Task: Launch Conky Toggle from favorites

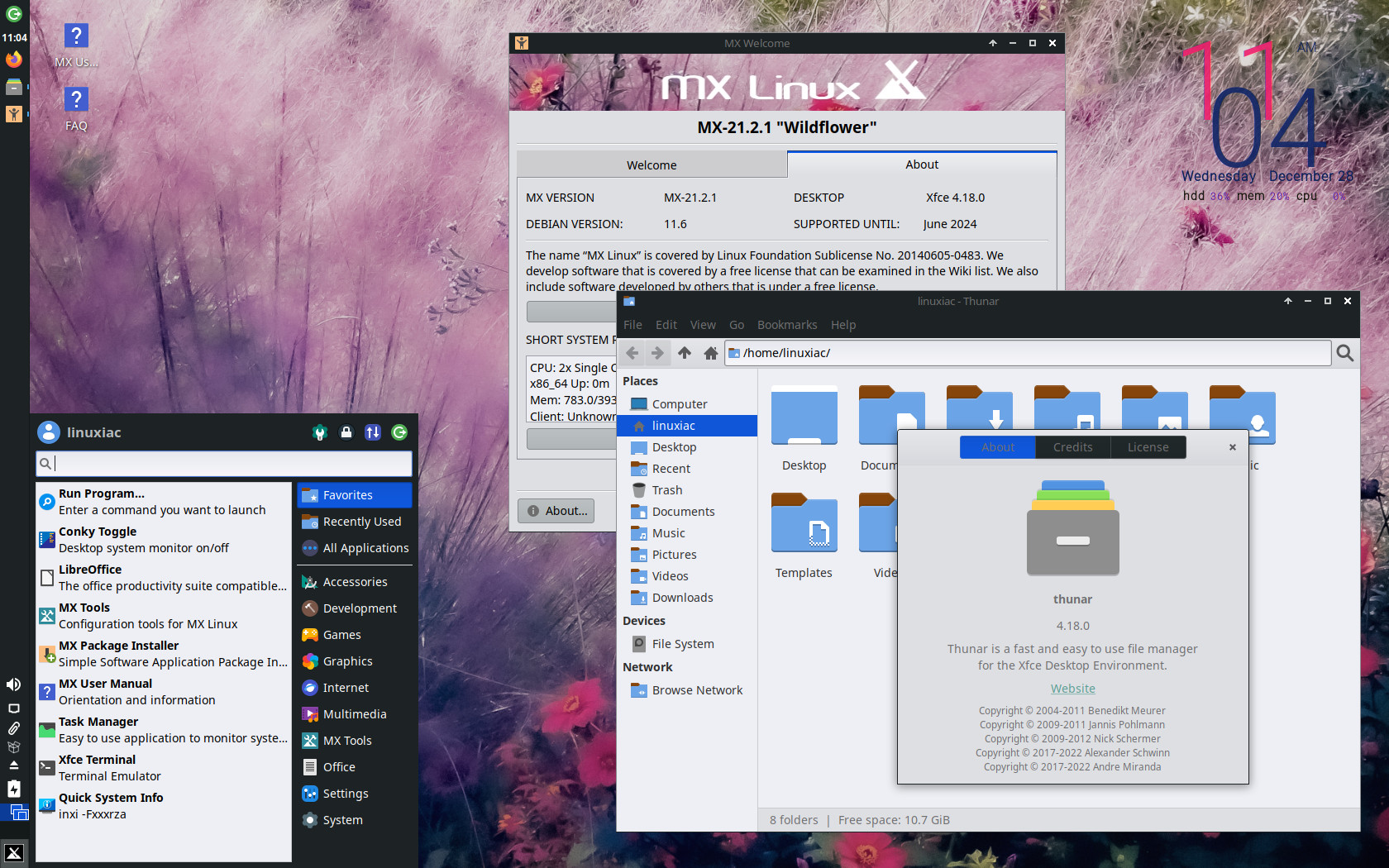Action: coord(164,540)
